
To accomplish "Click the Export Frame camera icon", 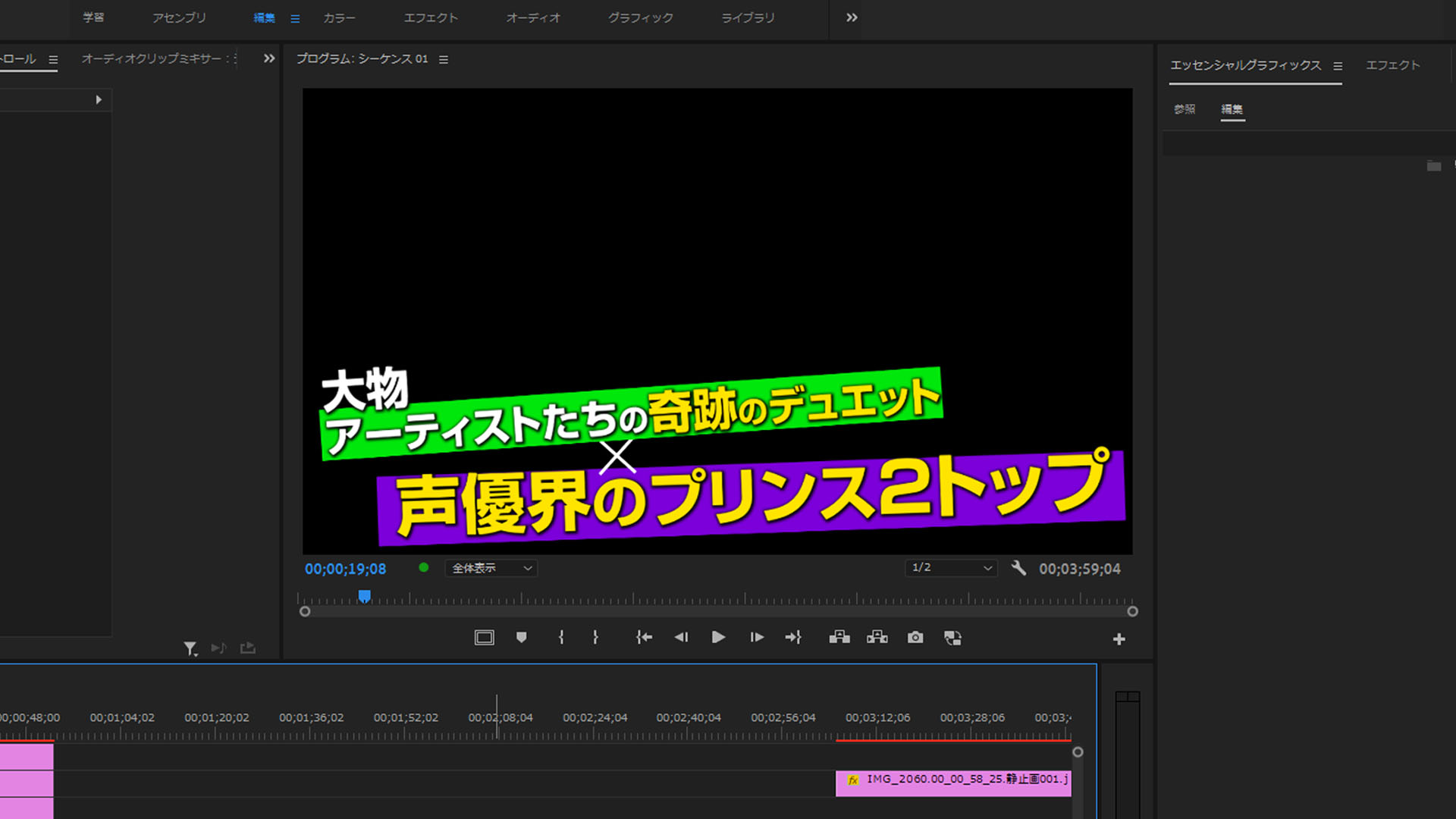I will pos(915,638).
